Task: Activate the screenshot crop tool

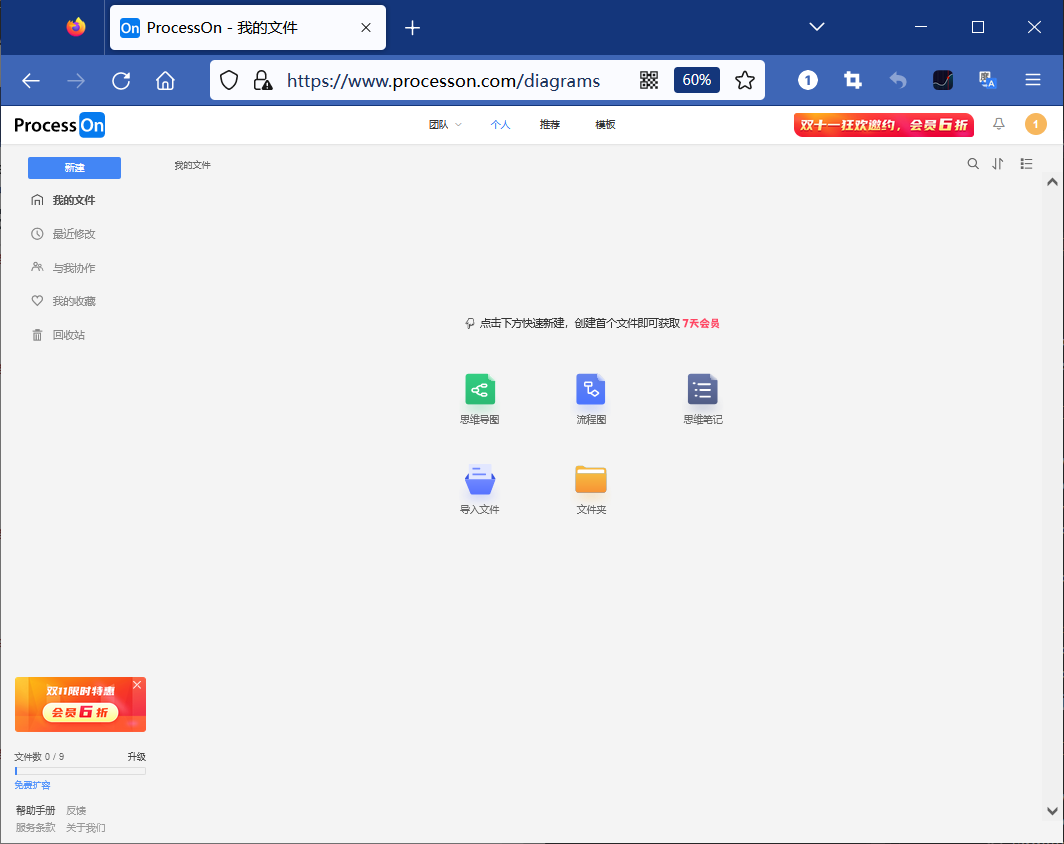Action: [853, 81]
